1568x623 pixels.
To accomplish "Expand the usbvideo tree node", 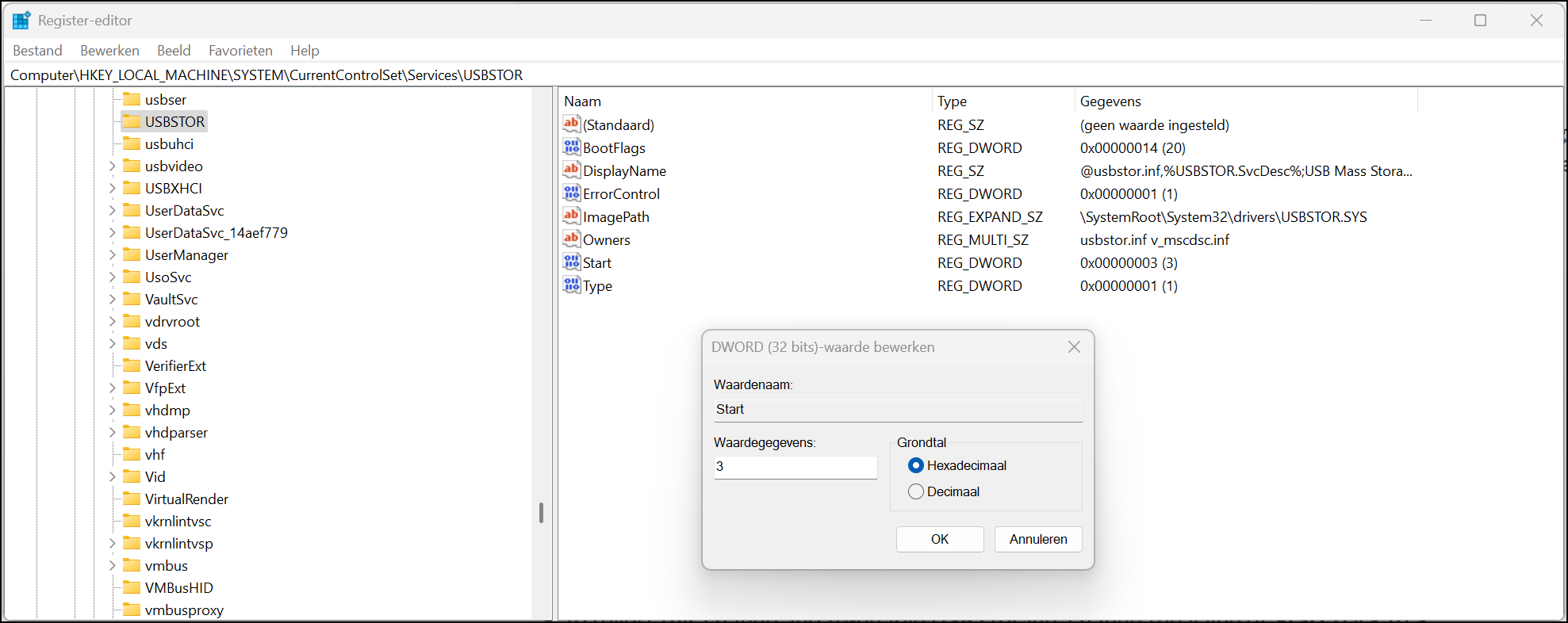I will coord(113,166).
